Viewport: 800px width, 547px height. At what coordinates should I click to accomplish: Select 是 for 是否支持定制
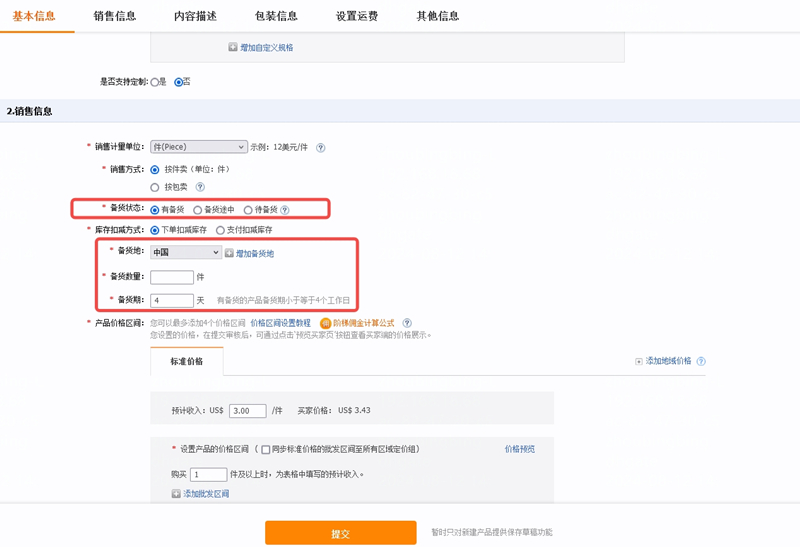tap(154, 82)
